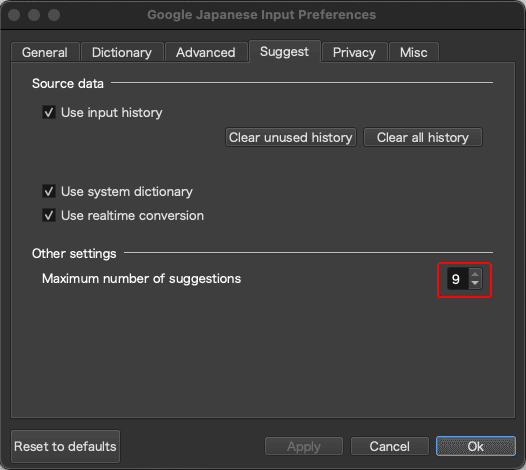Click Clear all history button
This screenshot has width=526, height=470.
(x=423, y=137)
